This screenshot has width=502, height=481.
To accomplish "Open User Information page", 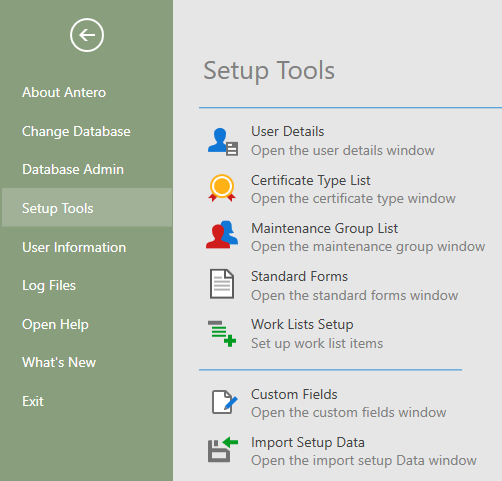I will coord(74,247).
